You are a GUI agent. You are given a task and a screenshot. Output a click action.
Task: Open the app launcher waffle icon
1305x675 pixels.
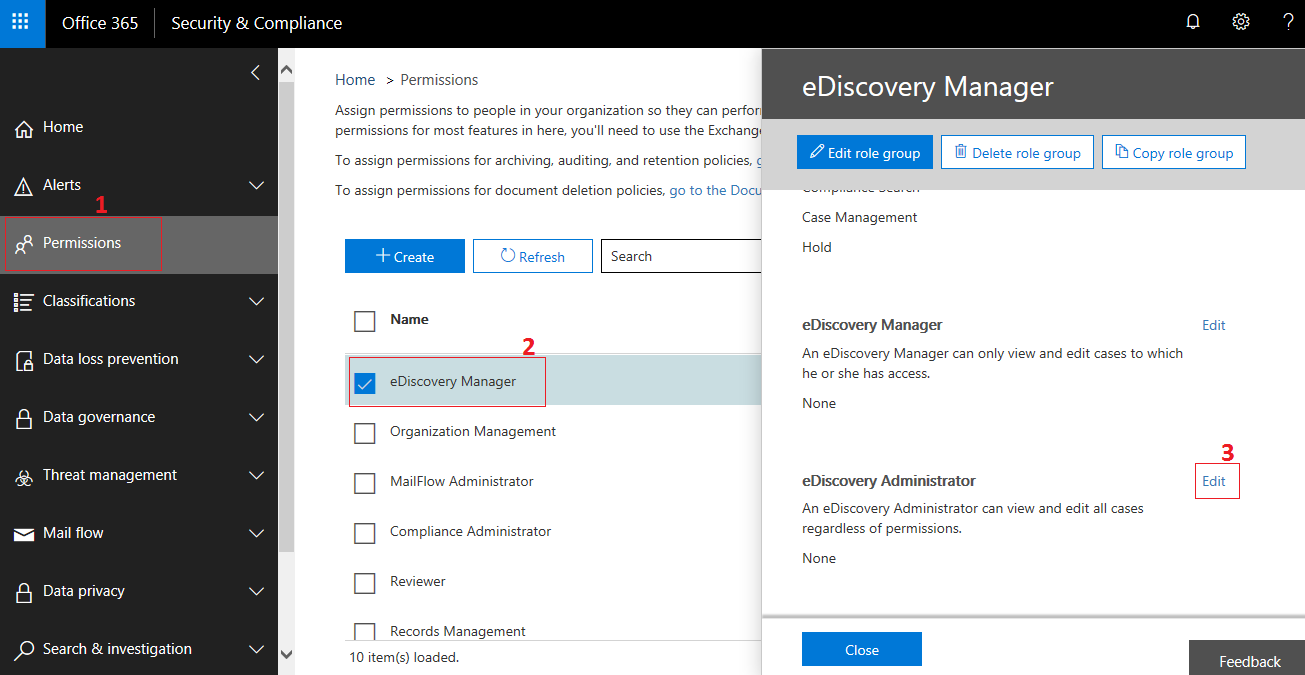point(21,22)
